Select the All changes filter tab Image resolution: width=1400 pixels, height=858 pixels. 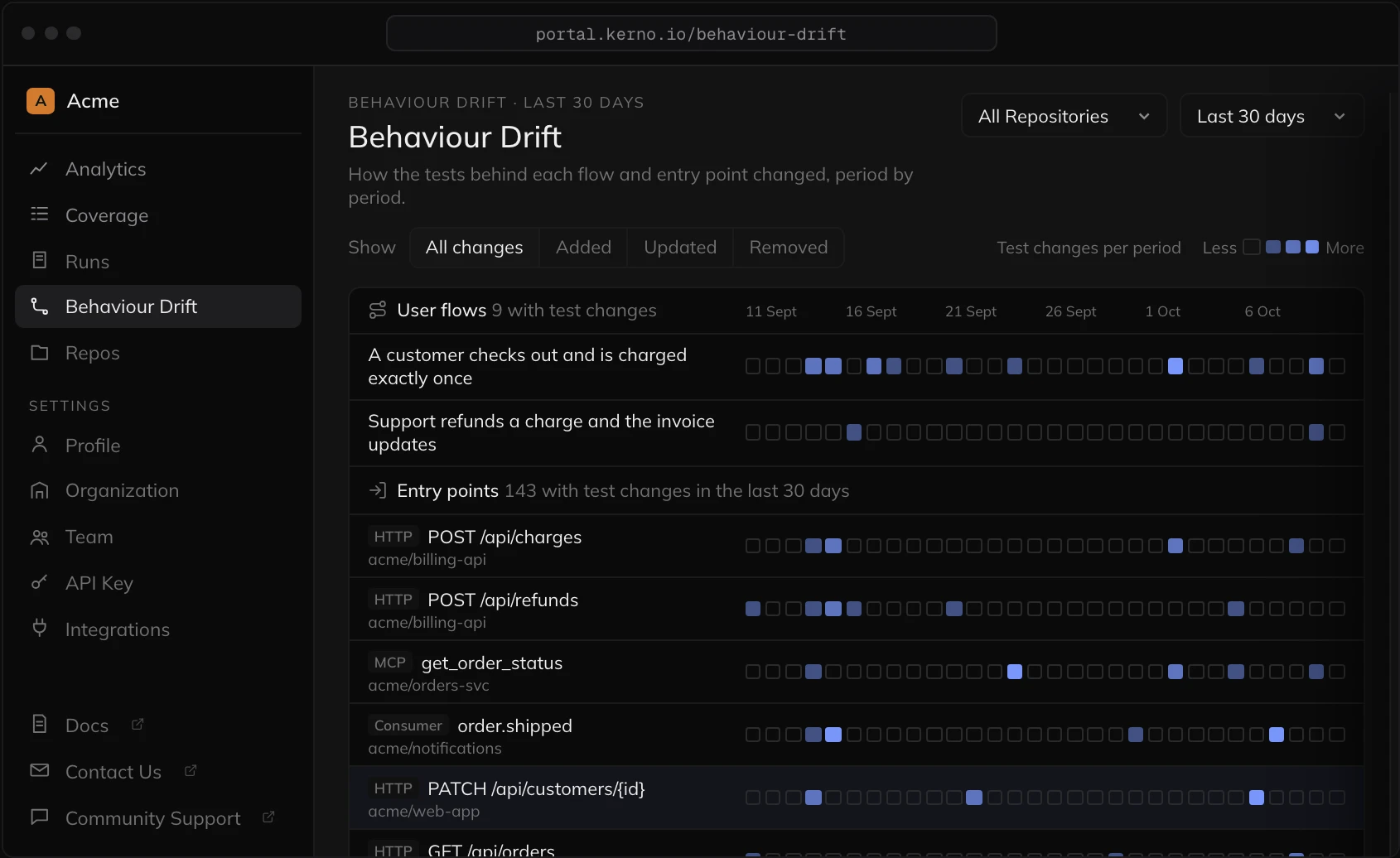coord(474,248)
